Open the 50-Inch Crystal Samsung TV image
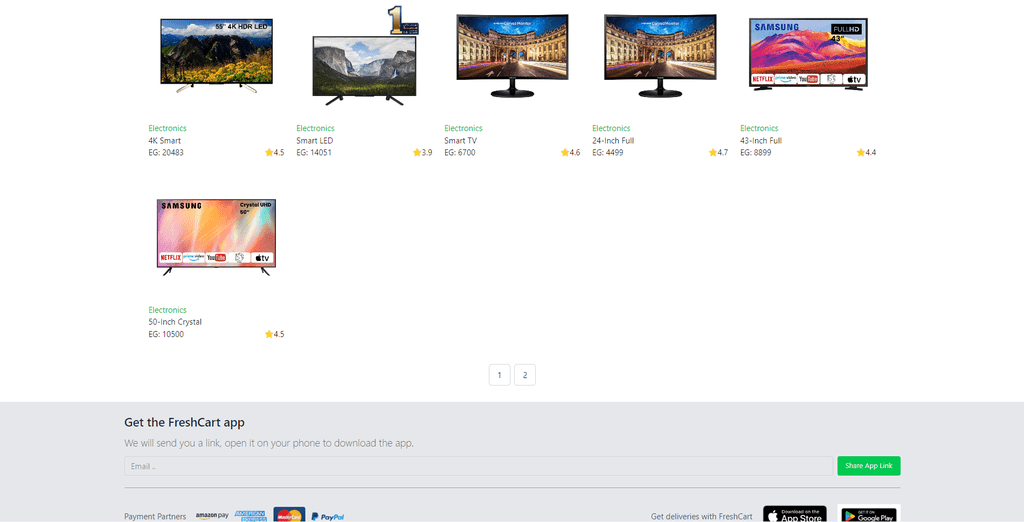This screenshot has width=1024, height=522. [x=216, y=237]
